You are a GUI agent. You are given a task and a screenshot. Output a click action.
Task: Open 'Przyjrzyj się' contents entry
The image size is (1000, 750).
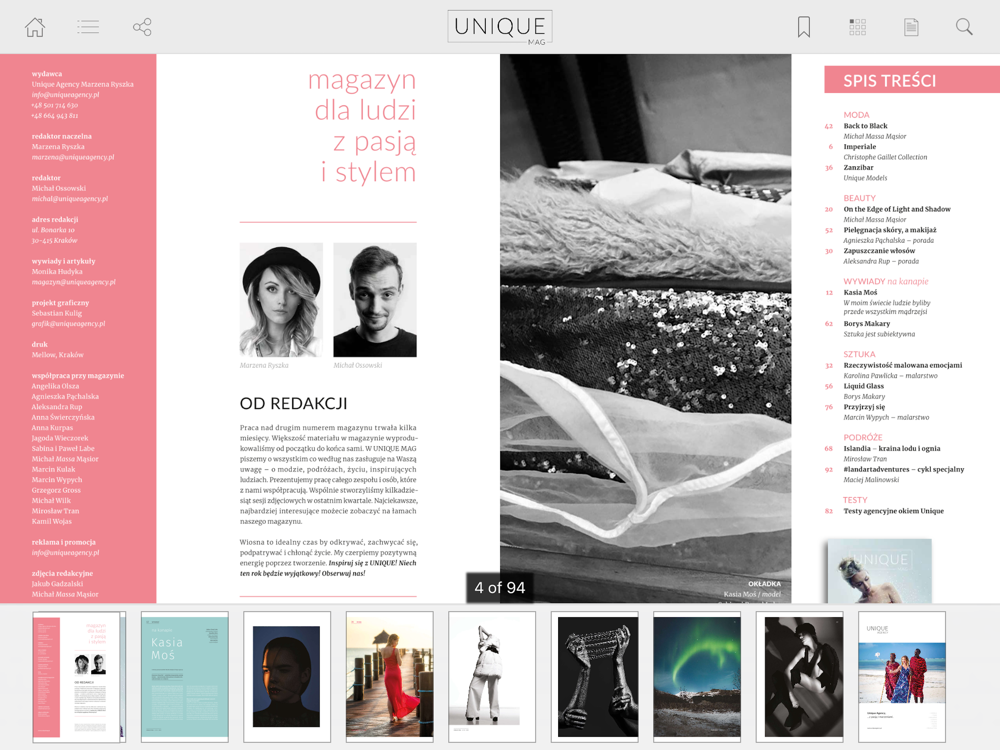click(x=864, y=407)
